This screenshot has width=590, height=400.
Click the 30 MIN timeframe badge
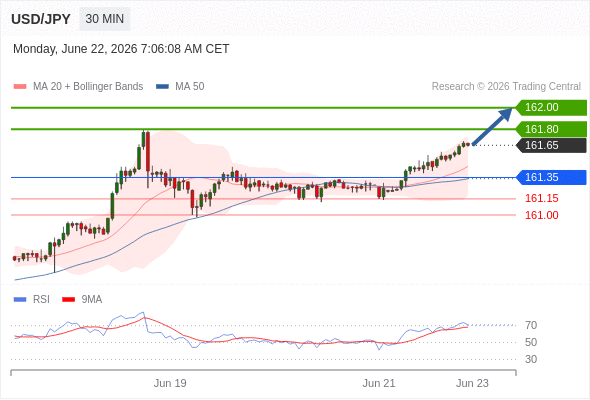click(105, 19)
